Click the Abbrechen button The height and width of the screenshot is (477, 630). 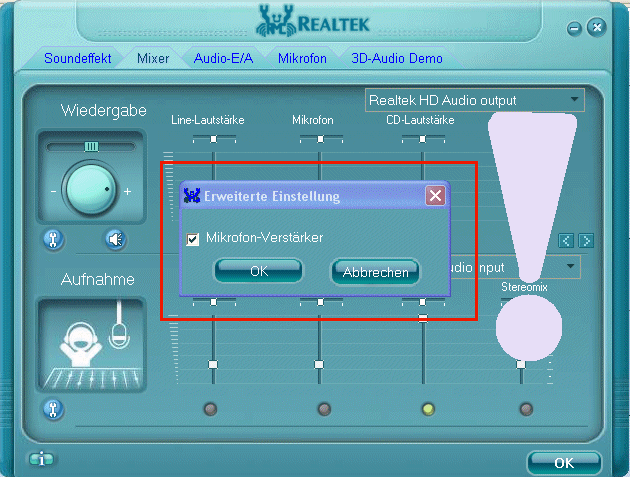pos(375,272)
